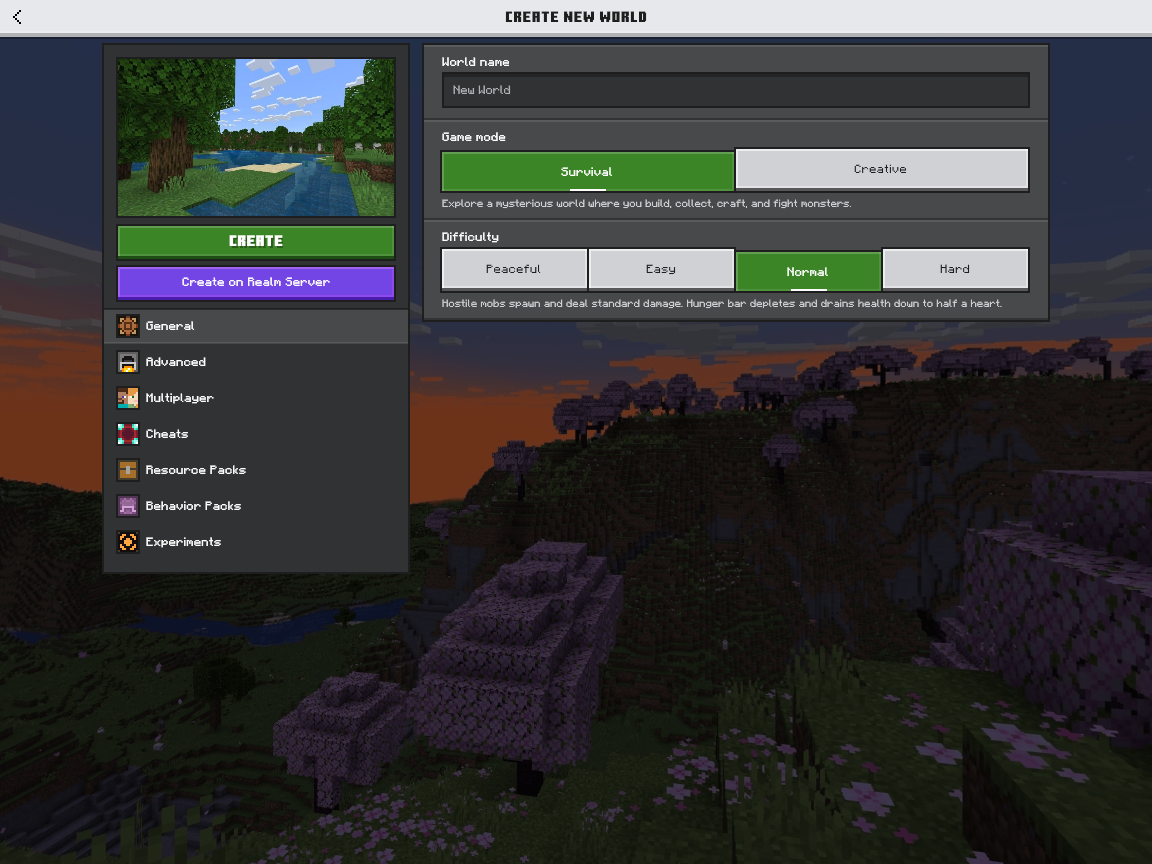Click the Resource Packs chest icon
The height and width of the screenshot is (864, 1152).
coord(127,470)
